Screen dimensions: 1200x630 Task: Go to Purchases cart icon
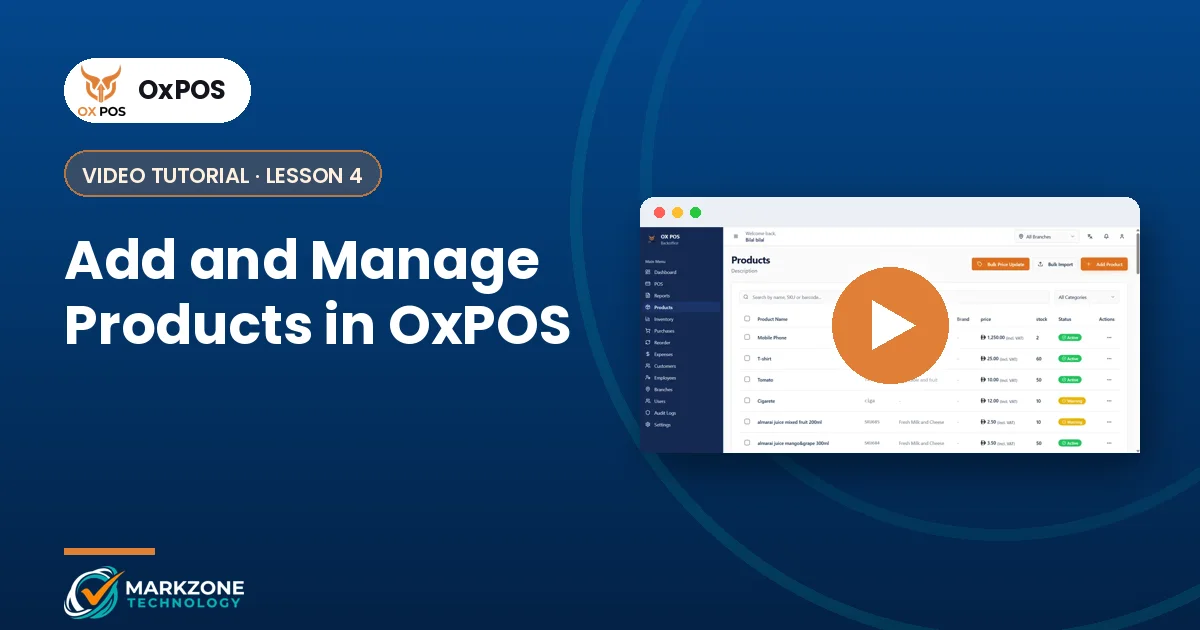click(x=648, y=331)
